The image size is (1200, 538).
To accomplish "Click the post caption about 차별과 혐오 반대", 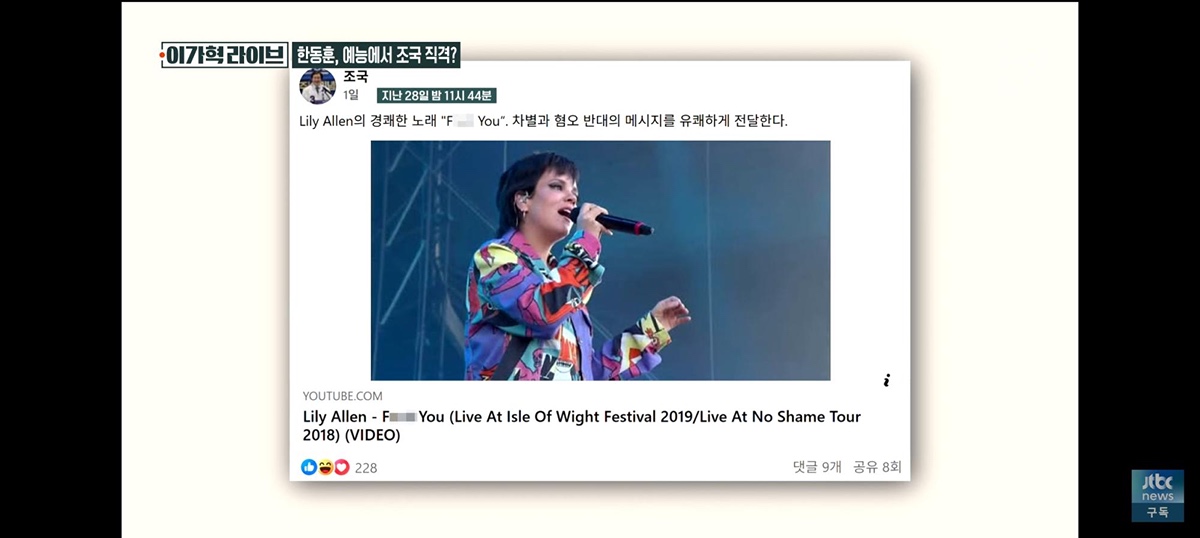I will pos(544,121).
